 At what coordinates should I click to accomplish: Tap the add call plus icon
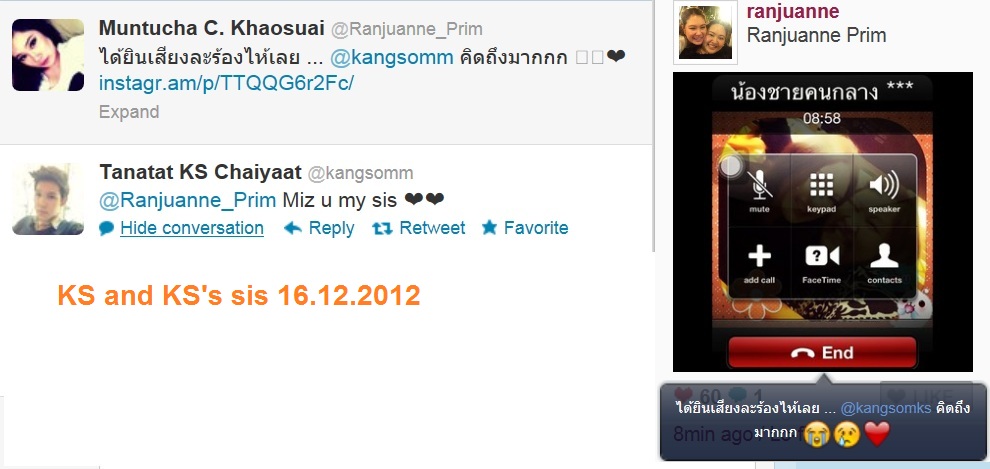pos(759,256)
